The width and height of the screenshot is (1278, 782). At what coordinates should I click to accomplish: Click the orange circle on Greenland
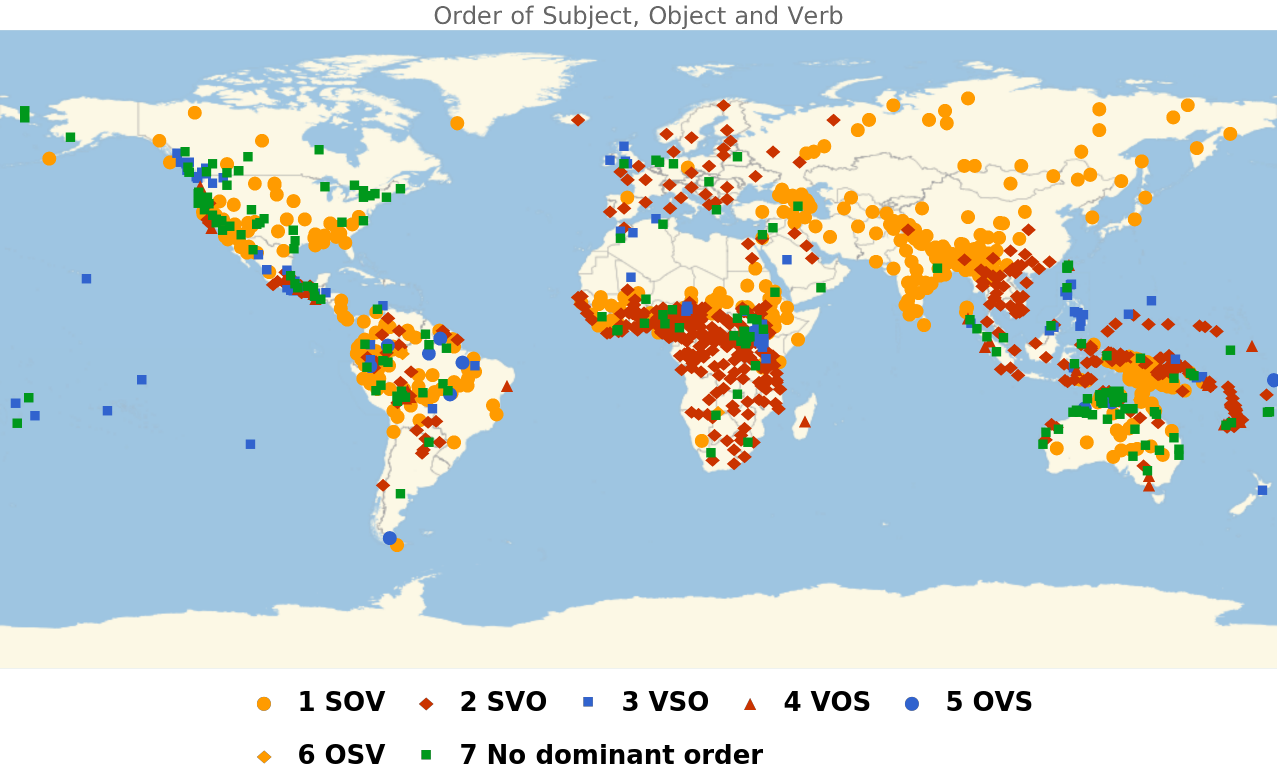point(457,123)
